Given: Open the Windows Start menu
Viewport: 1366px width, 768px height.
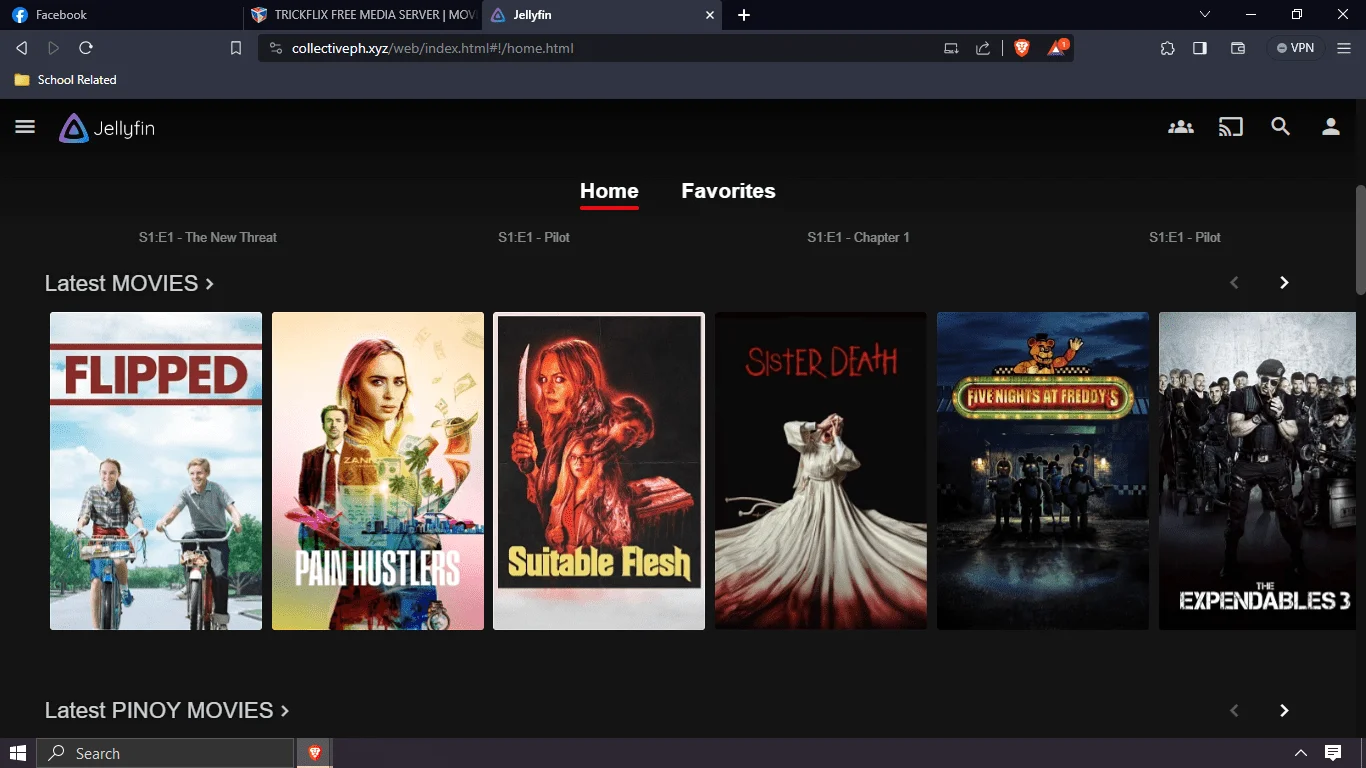Looking at the screenshot, I should [x=17, y=753].
